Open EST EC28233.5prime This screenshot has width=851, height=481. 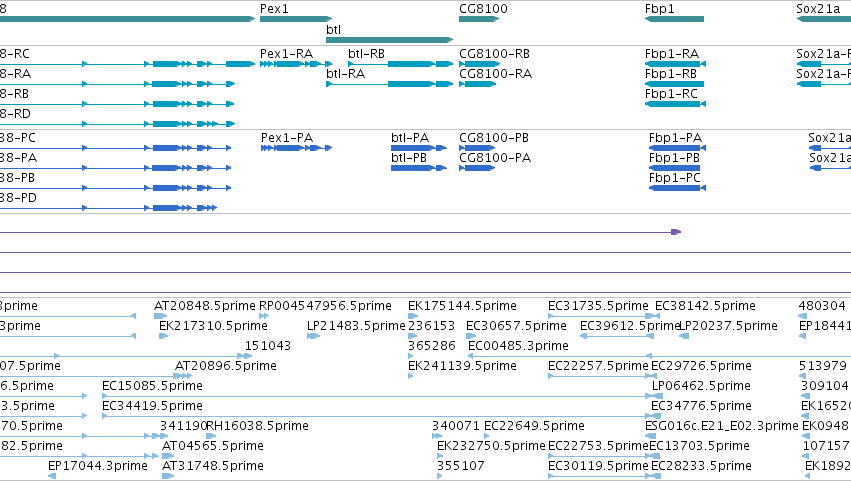(x=701, y=466)
